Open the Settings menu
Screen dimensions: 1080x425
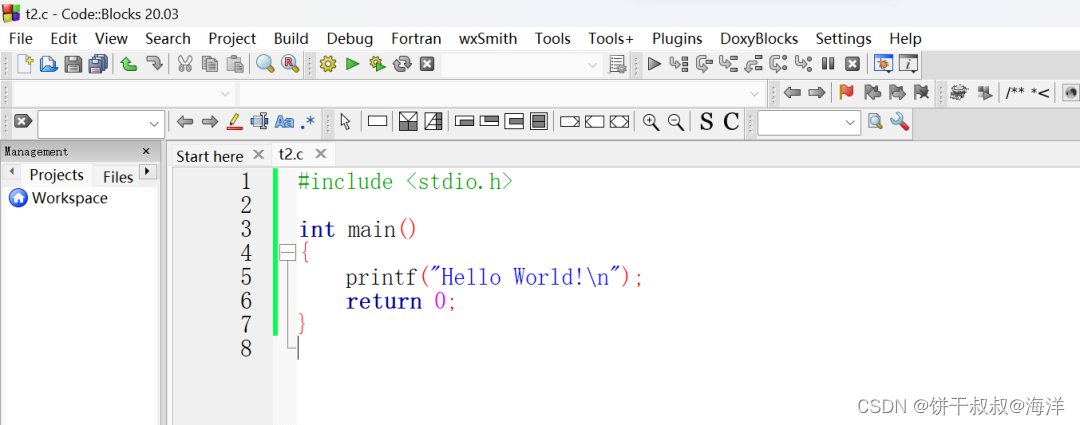pyautogui.click(x=843, y=39)
